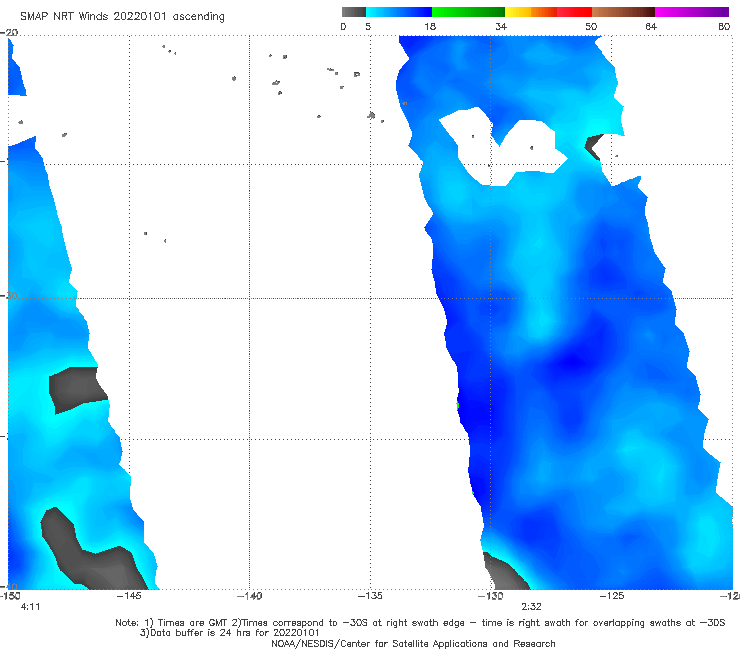Click the colorbar label "64"
The width and height of the screenshot is (740, 650).
[x=651, y=26]
